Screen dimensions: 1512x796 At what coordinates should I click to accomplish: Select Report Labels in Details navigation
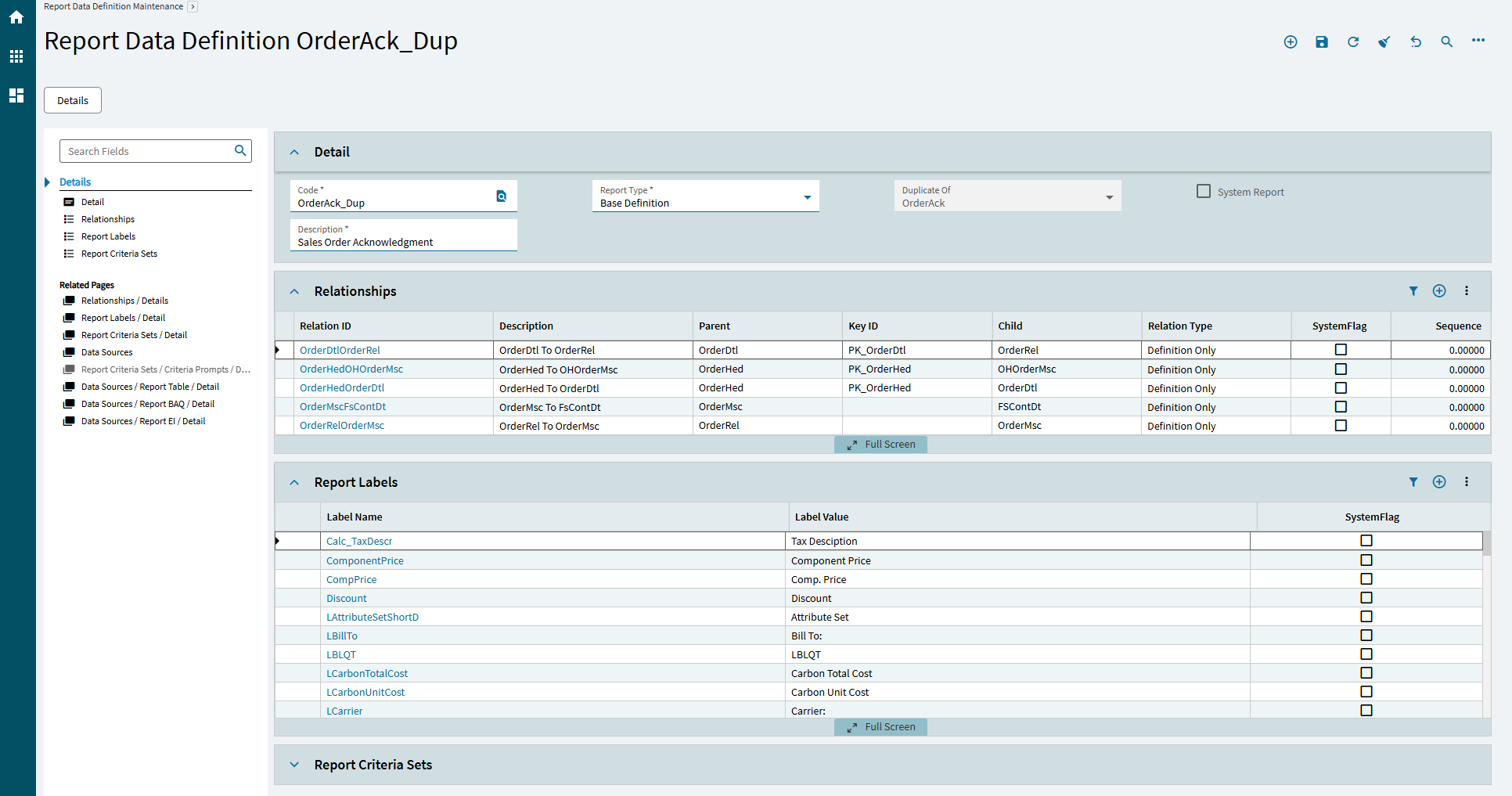pyautogui.click(x=108, y=236)
